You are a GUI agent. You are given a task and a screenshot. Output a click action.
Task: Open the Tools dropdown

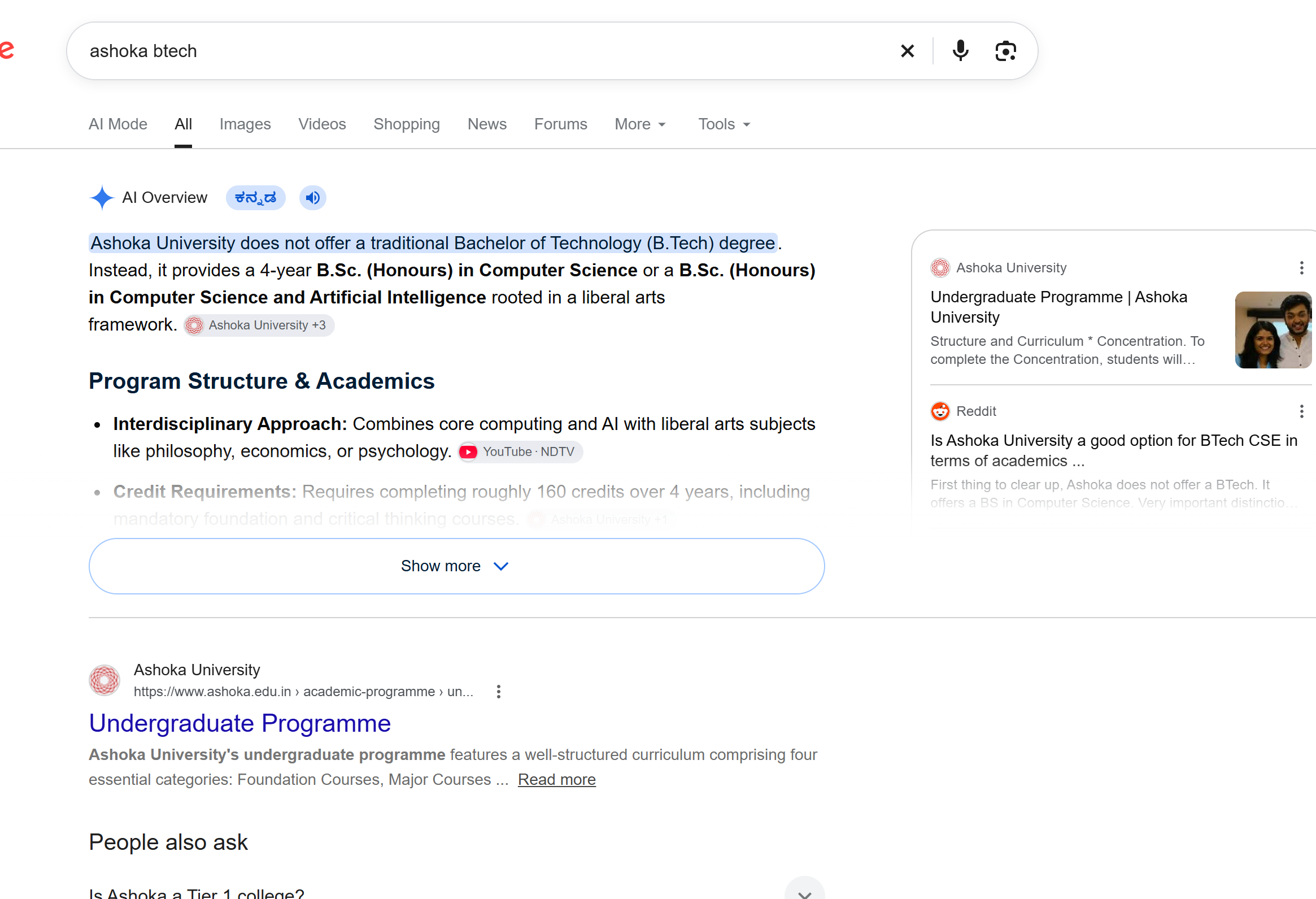point(724,124)
